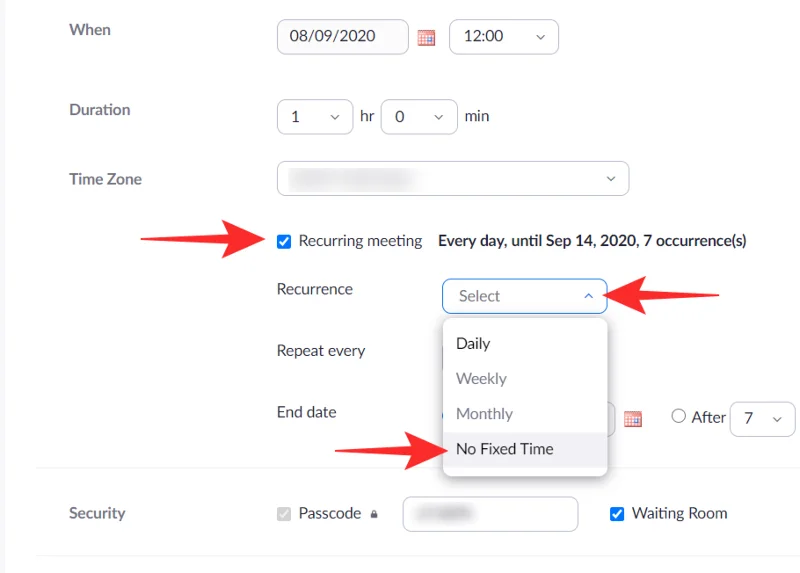Toggle the Passcode checkbox
The width and height of the screenshot is (800, 573).
pos(284,514)
